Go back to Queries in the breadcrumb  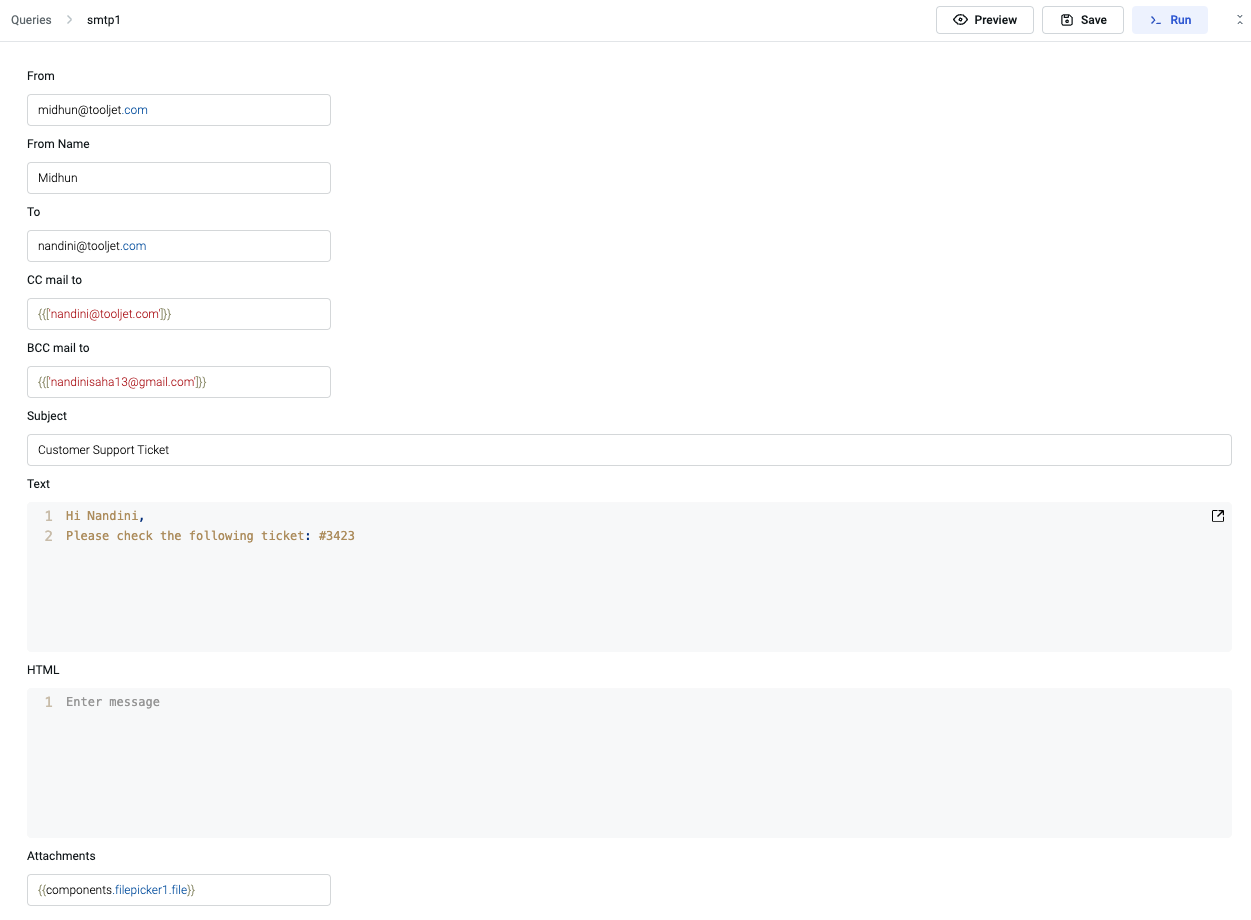tap(31, 20)
